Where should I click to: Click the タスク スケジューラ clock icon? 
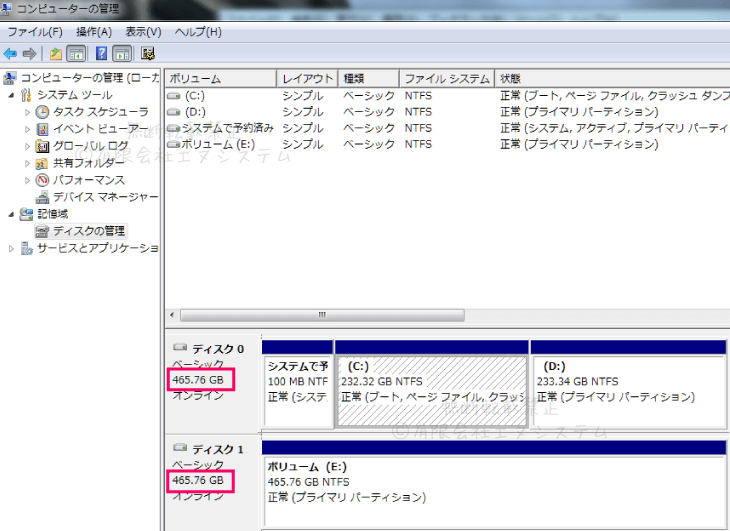click(x=42, y=112)
